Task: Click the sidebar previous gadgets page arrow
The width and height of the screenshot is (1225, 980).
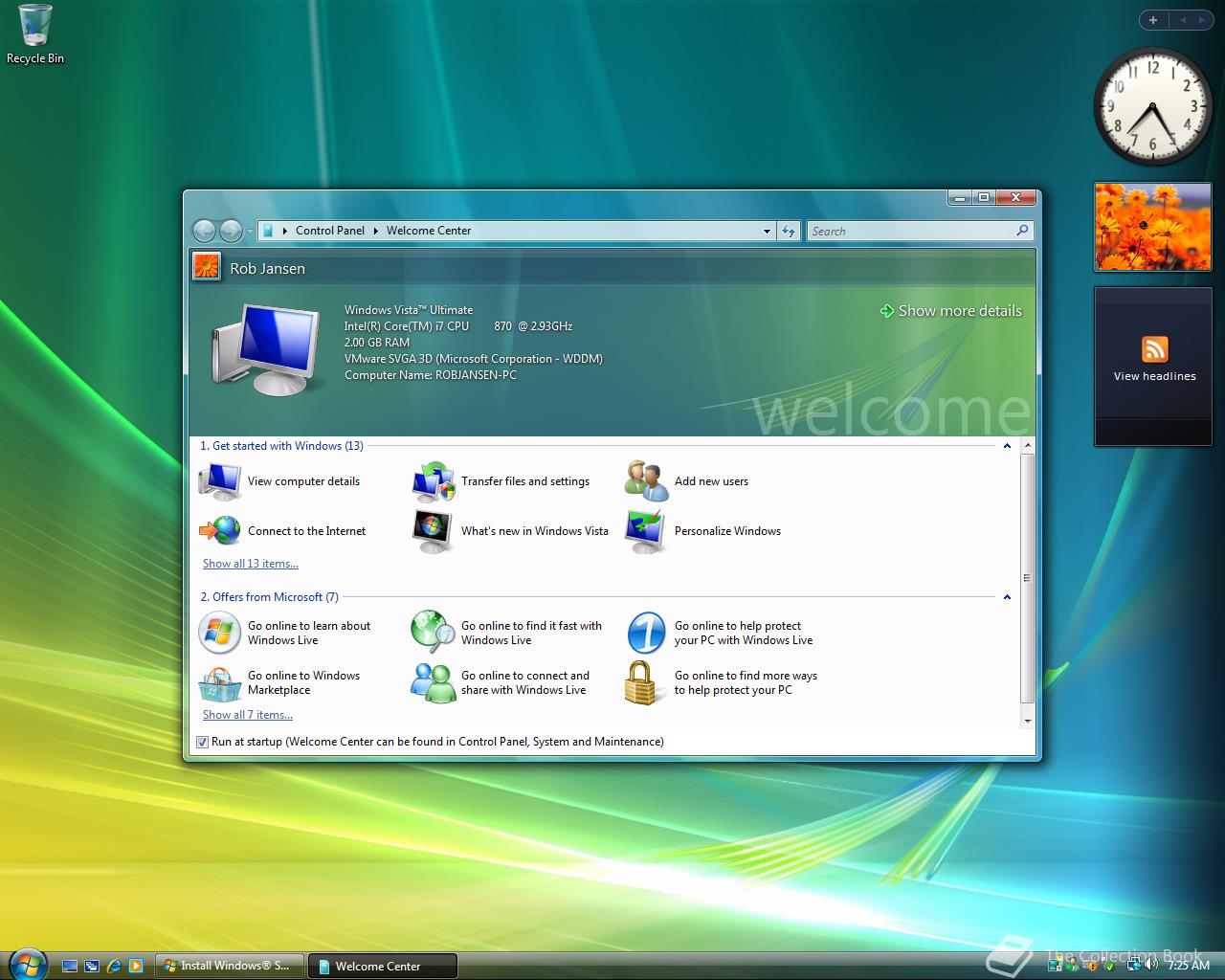Action: 1182,19
